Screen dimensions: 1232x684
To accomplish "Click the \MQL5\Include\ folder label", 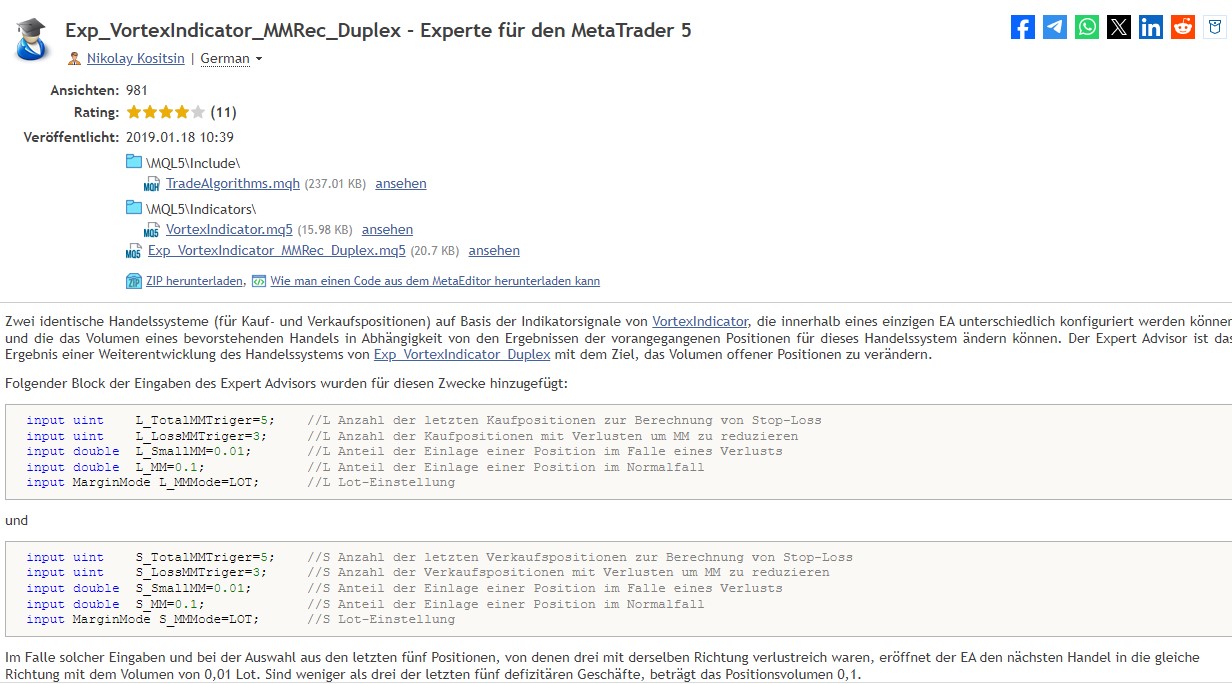I will pos(193,162).
